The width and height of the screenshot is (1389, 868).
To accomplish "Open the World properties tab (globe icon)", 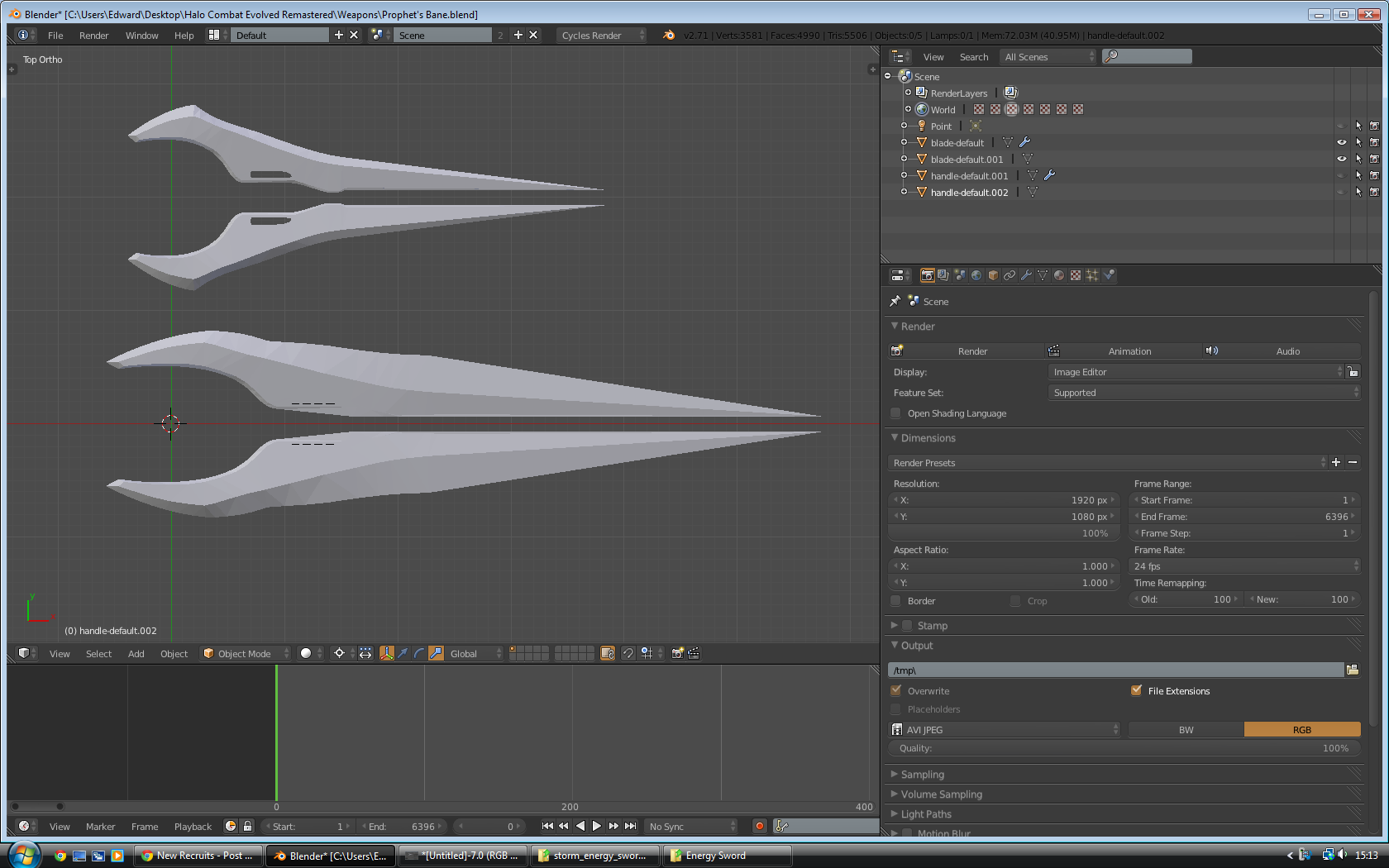I will (x=976, y=275).
